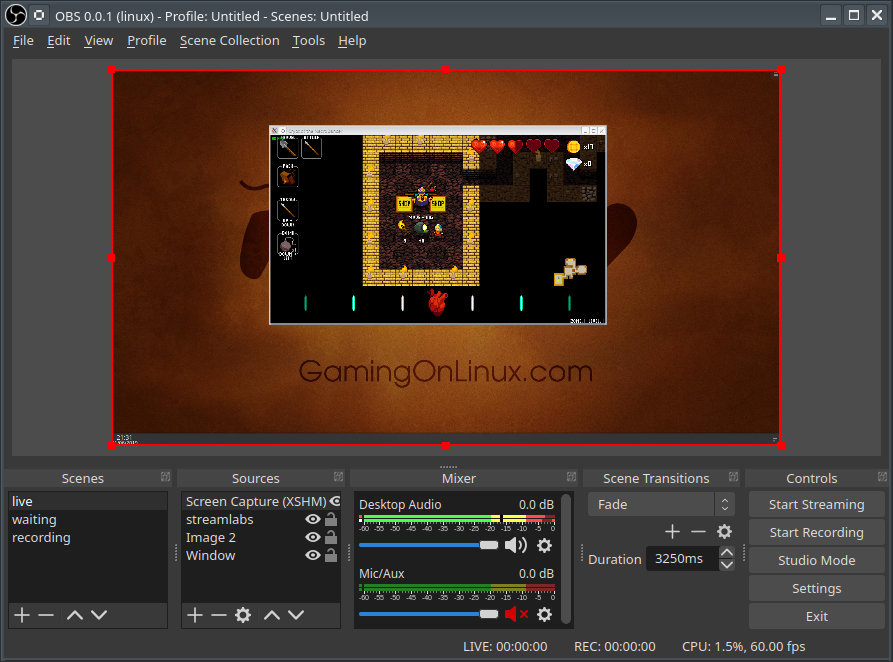The width and height of the screenshot is (893, 662).
Task: Select the live scene
Action: pos(88,501)
